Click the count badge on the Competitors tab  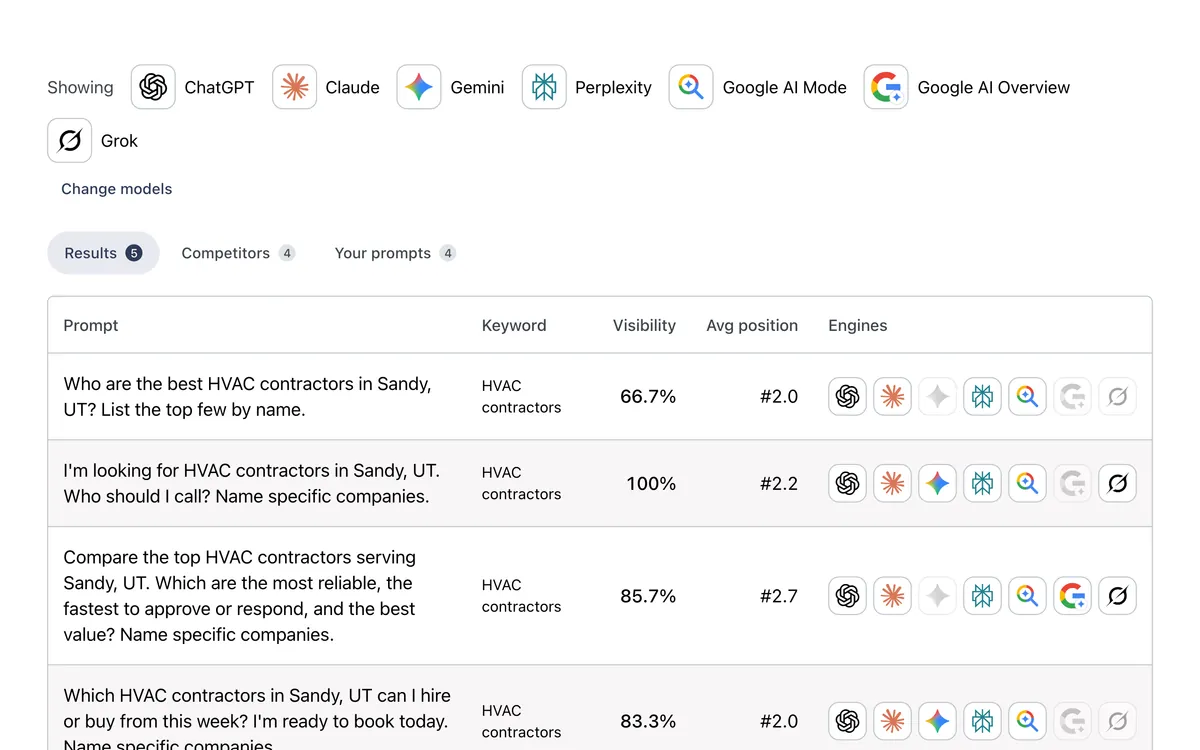tap(287, 253)
